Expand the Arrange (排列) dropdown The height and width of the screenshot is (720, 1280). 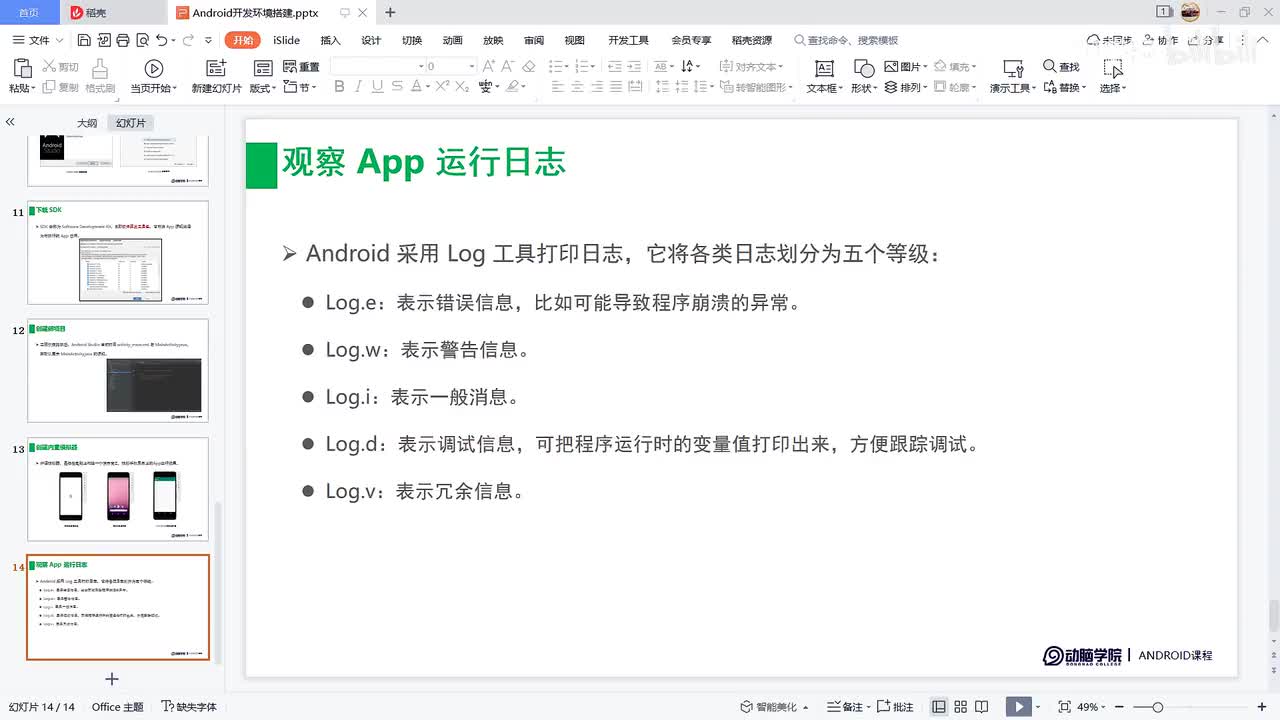click(927, 88)
